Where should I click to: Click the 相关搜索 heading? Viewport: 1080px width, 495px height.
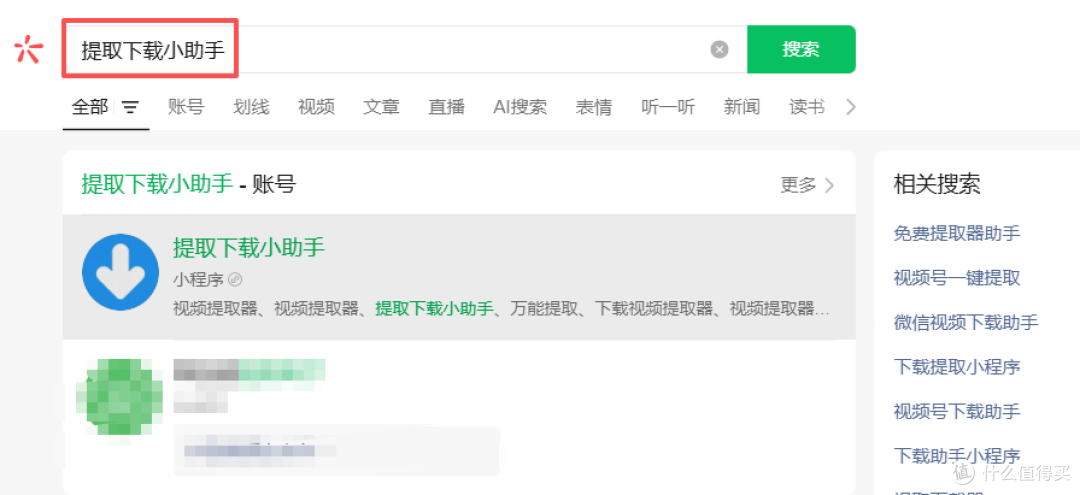point(937,184)
